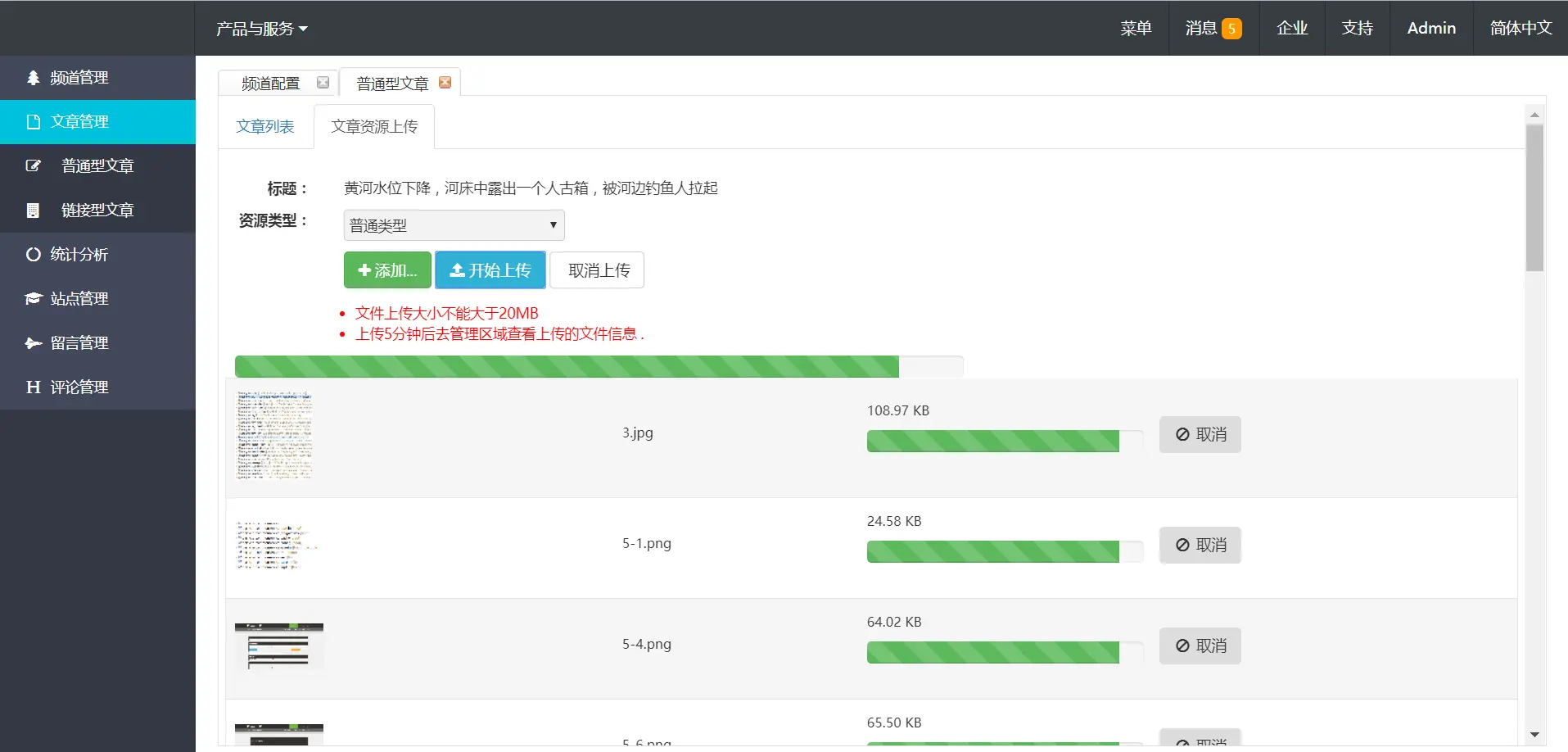1568x752 pixels.
Task: Open the 支持 top bar link
Action: click(x=1358, y=29)
